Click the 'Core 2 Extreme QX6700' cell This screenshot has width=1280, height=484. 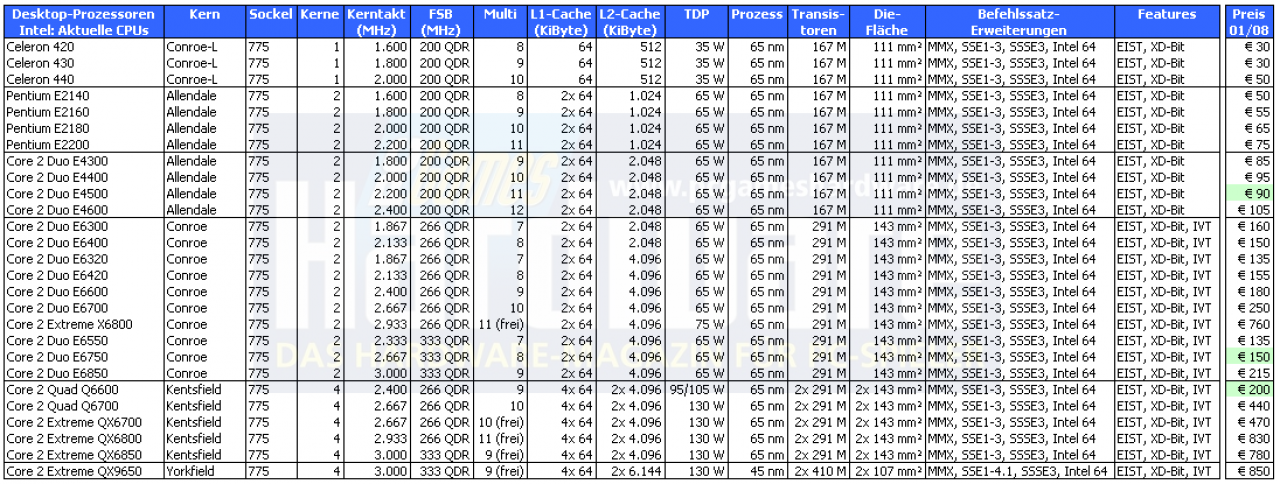click(84, 422)
